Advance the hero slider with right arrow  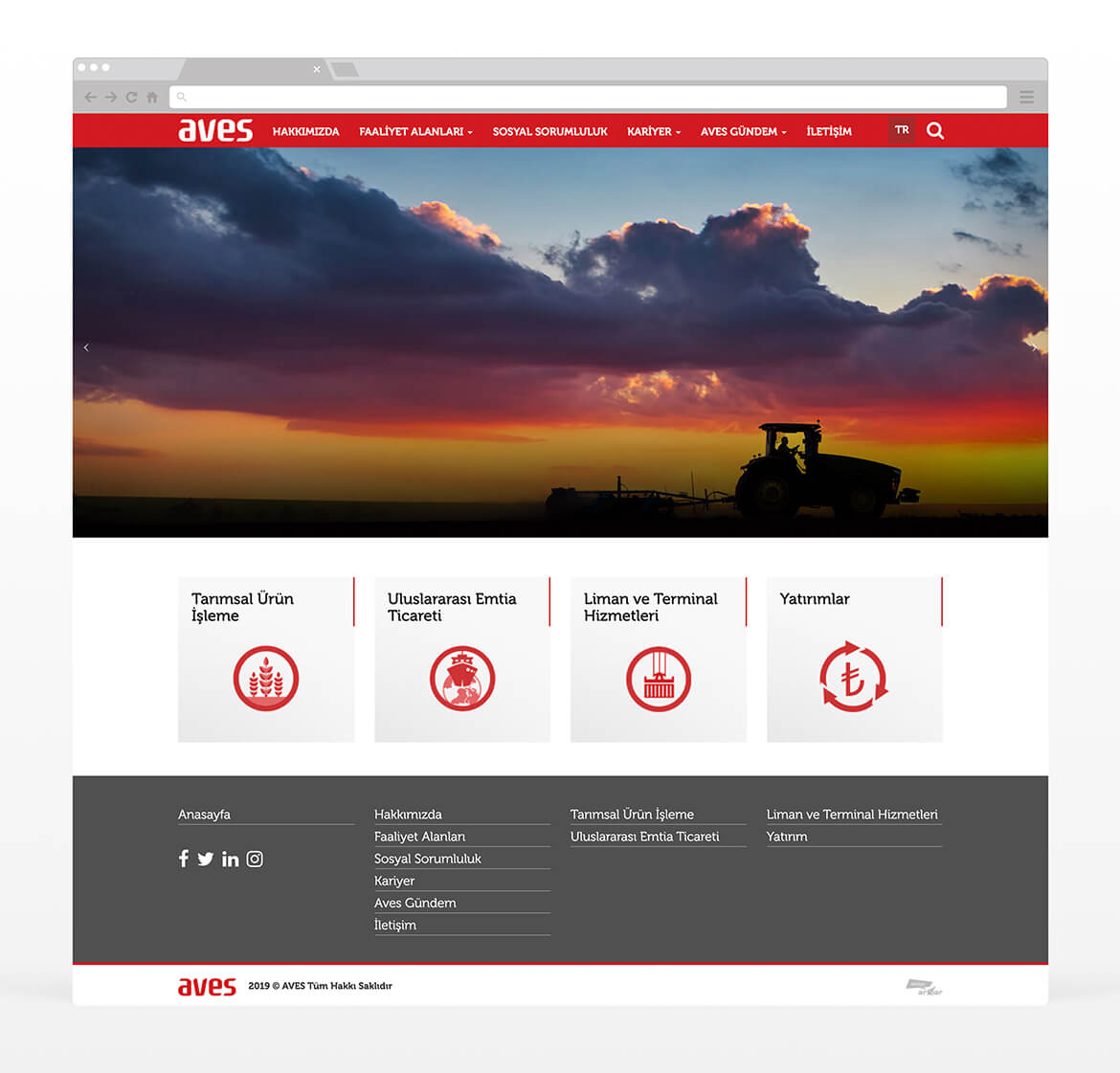[x=1034, y=347]
